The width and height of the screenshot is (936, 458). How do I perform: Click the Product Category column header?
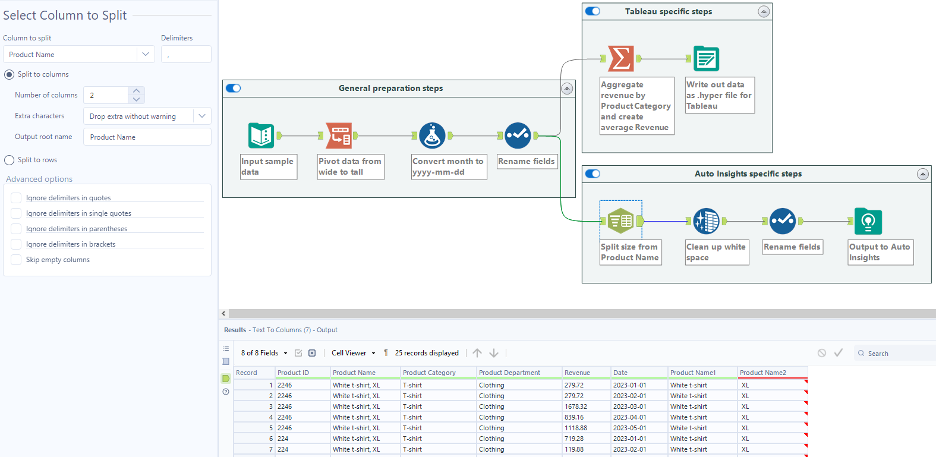coord(429,373)
